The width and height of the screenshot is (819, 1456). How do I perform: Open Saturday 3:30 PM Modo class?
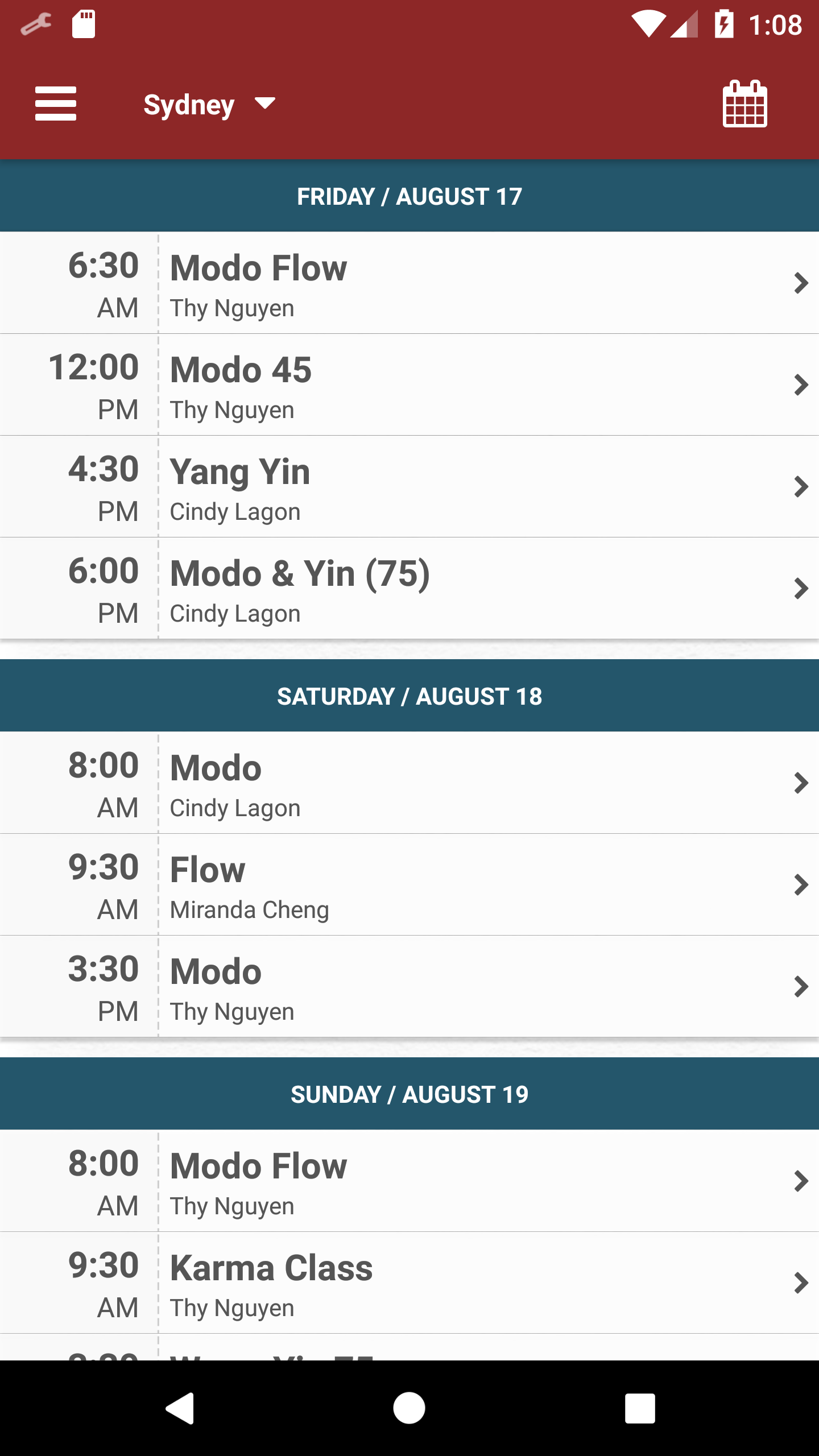click(409, 987)
